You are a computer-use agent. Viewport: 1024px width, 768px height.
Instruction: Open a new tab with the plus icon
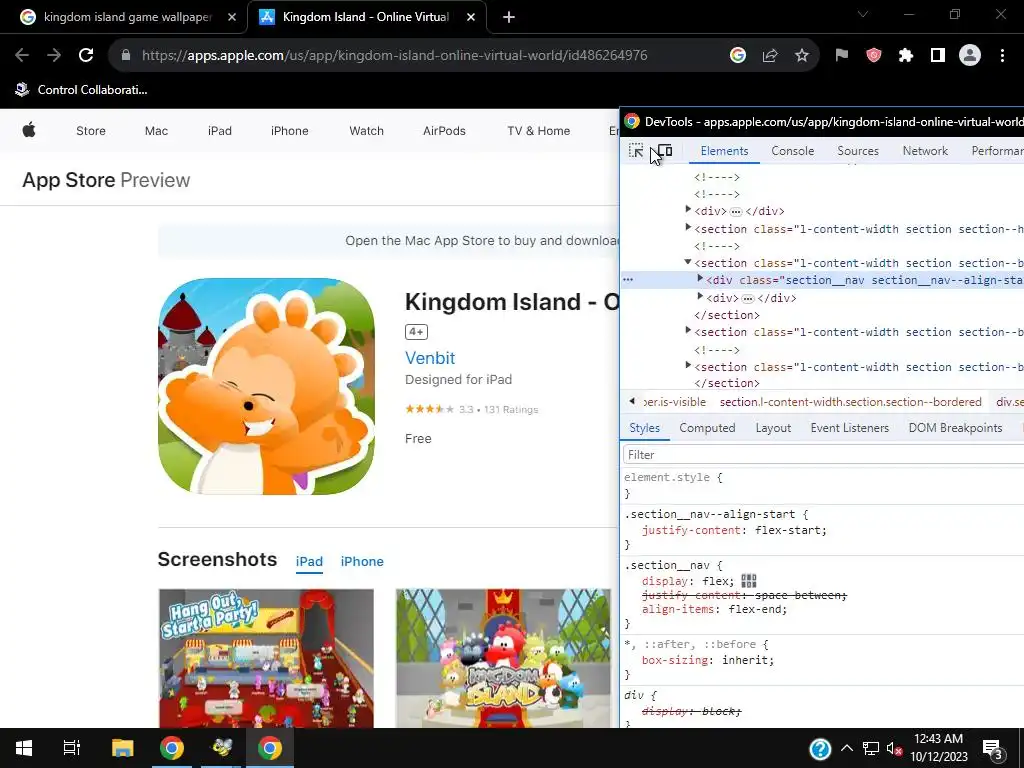(509, 17)
